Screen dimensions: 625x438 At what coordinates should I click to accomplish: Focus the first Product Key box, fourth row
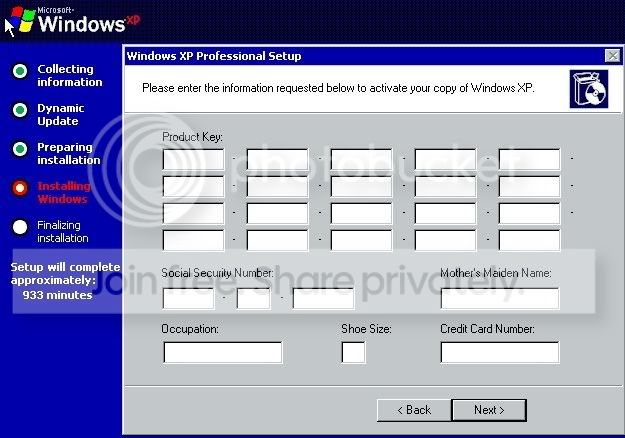pyautogui.click(x=193, y=240)
